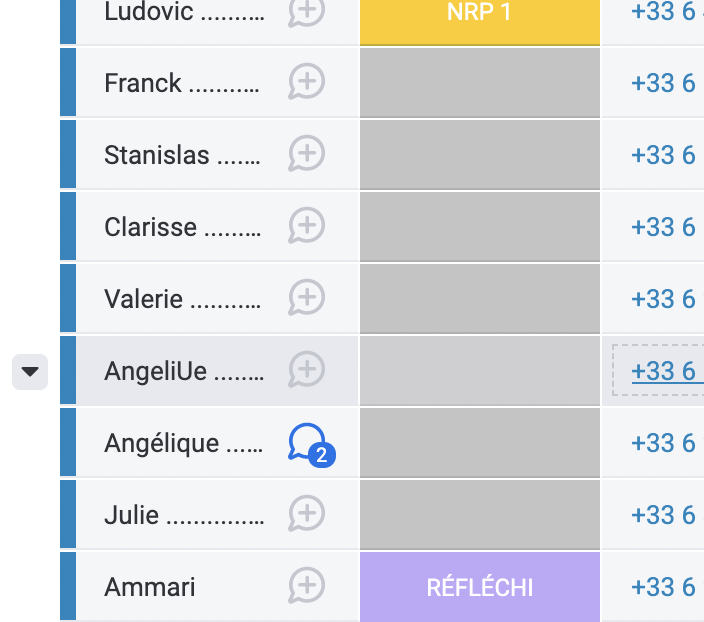Click the blank status cell for Stanislas
Viewport: 704px width, 622px height.
[x=480, y=155]
